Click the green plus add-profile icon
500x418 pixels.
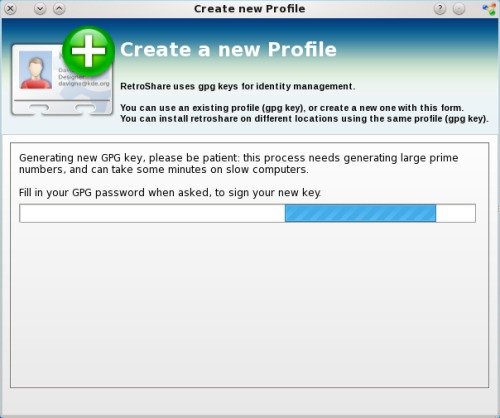pyautogui.click(x=88, y=51)
